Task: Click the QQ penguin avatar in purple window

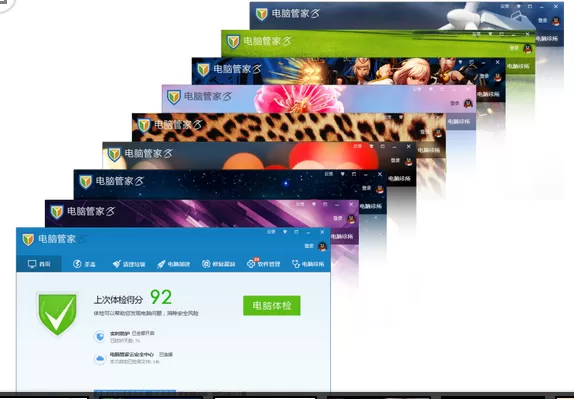Action: pyautogui.click(x=351, y=219)
